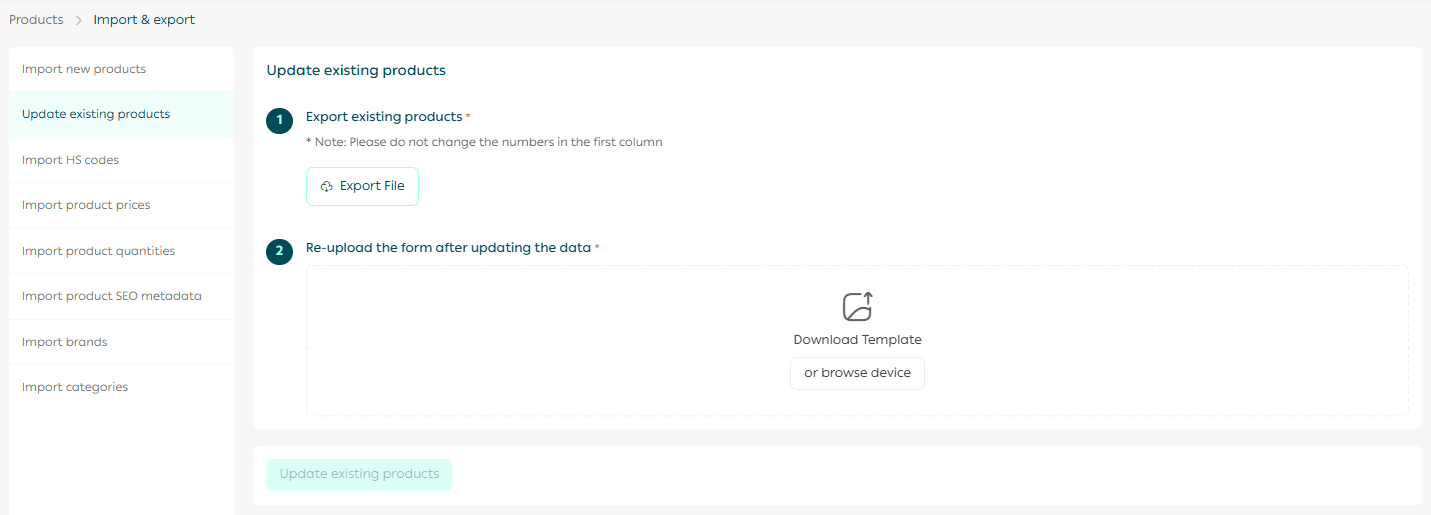Click the or browse device button
The height and width of the screenshot is (515, 1431).
click(x=857, y=373)
